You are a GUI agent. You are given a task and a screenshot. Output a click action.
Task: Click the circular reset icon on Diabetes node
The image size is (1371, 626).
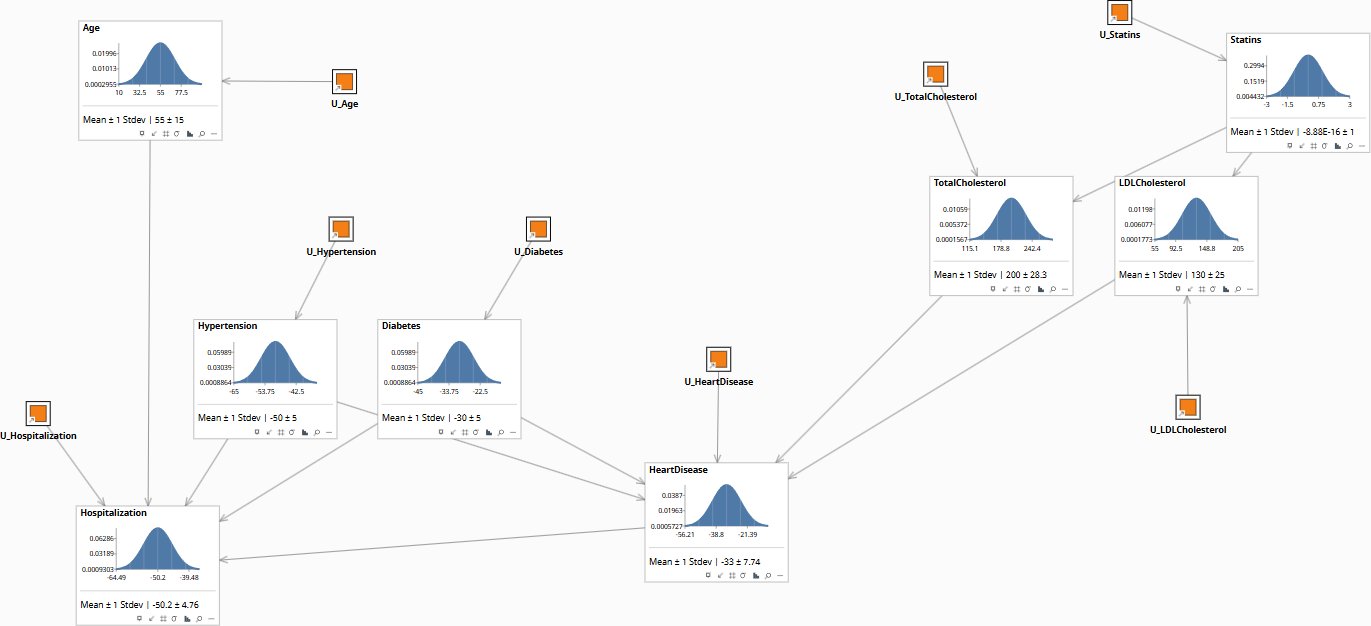(x=476, y=432)
